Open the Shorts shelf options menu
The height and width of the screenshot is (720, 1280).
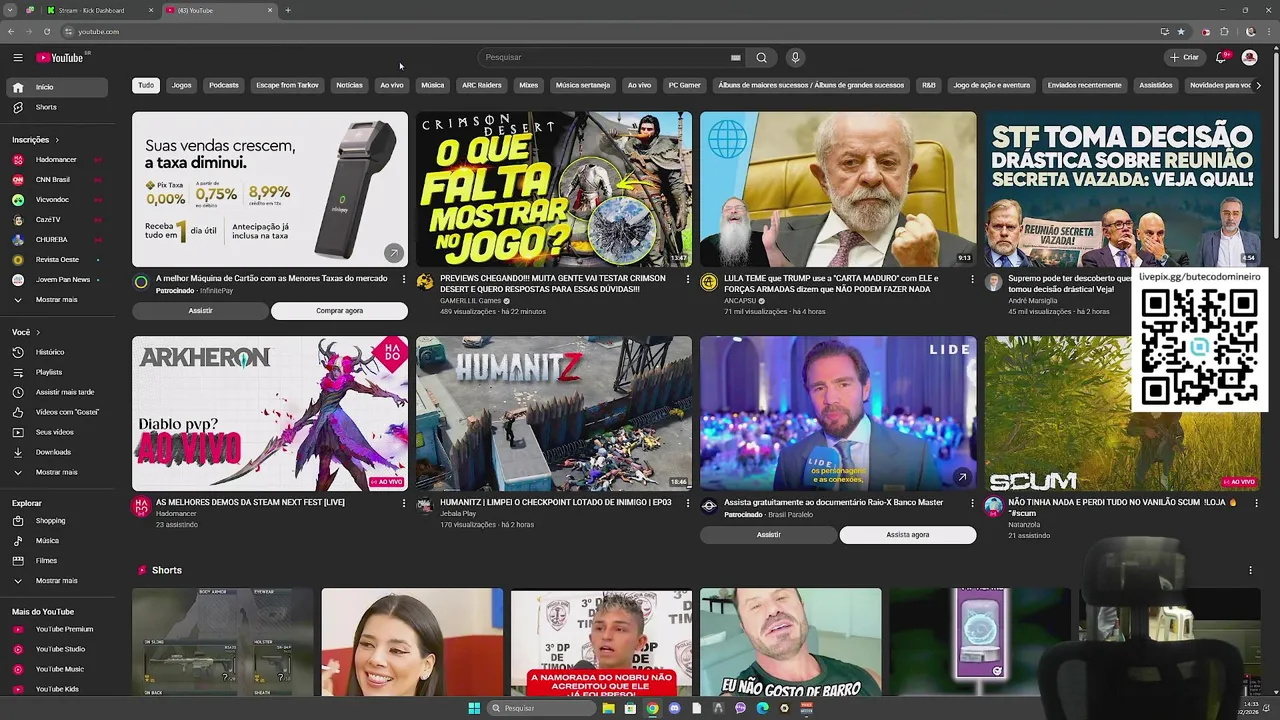coord(1250,570)
